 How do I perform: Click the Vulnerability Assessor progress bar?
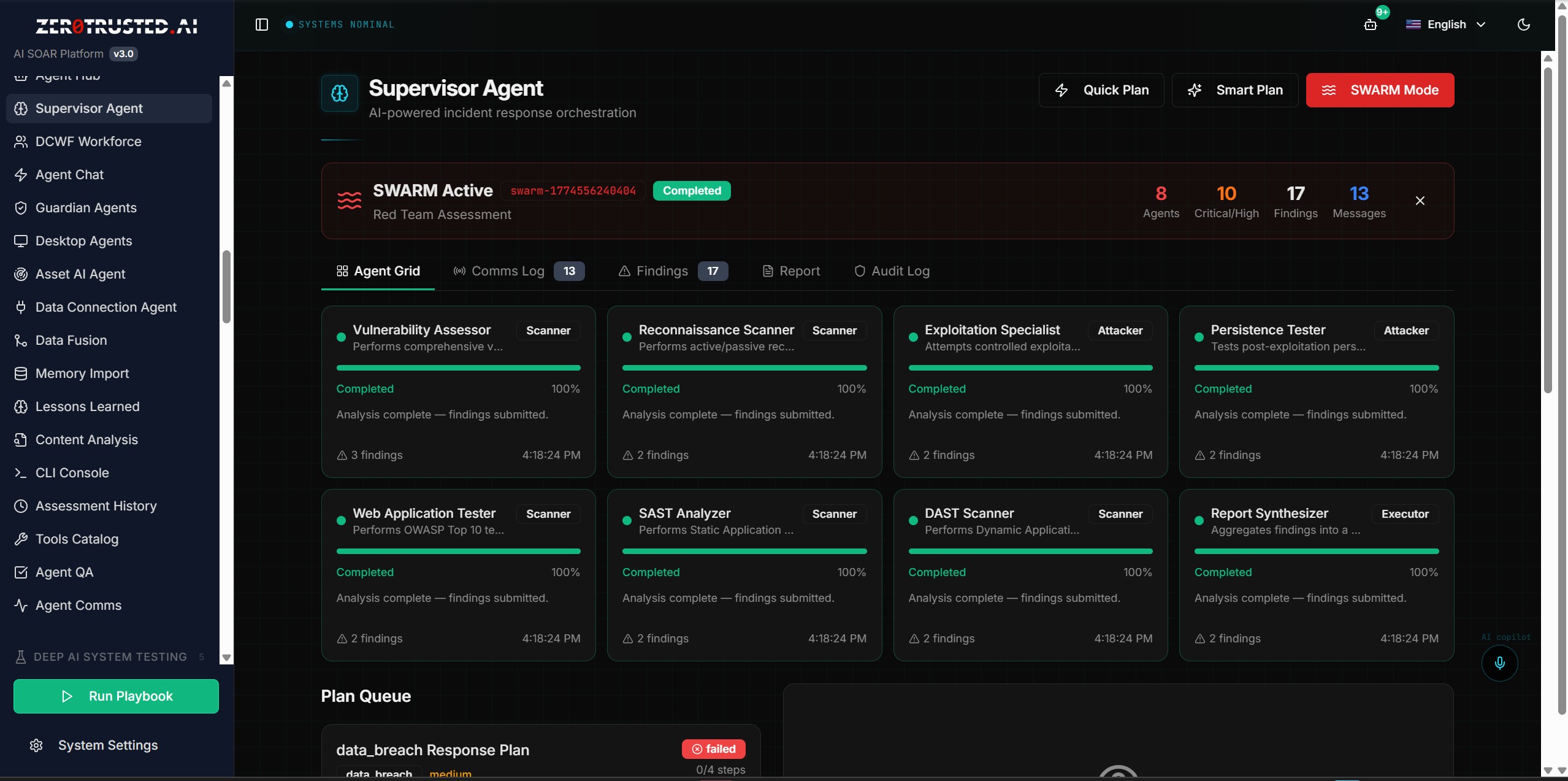[458, 368]
